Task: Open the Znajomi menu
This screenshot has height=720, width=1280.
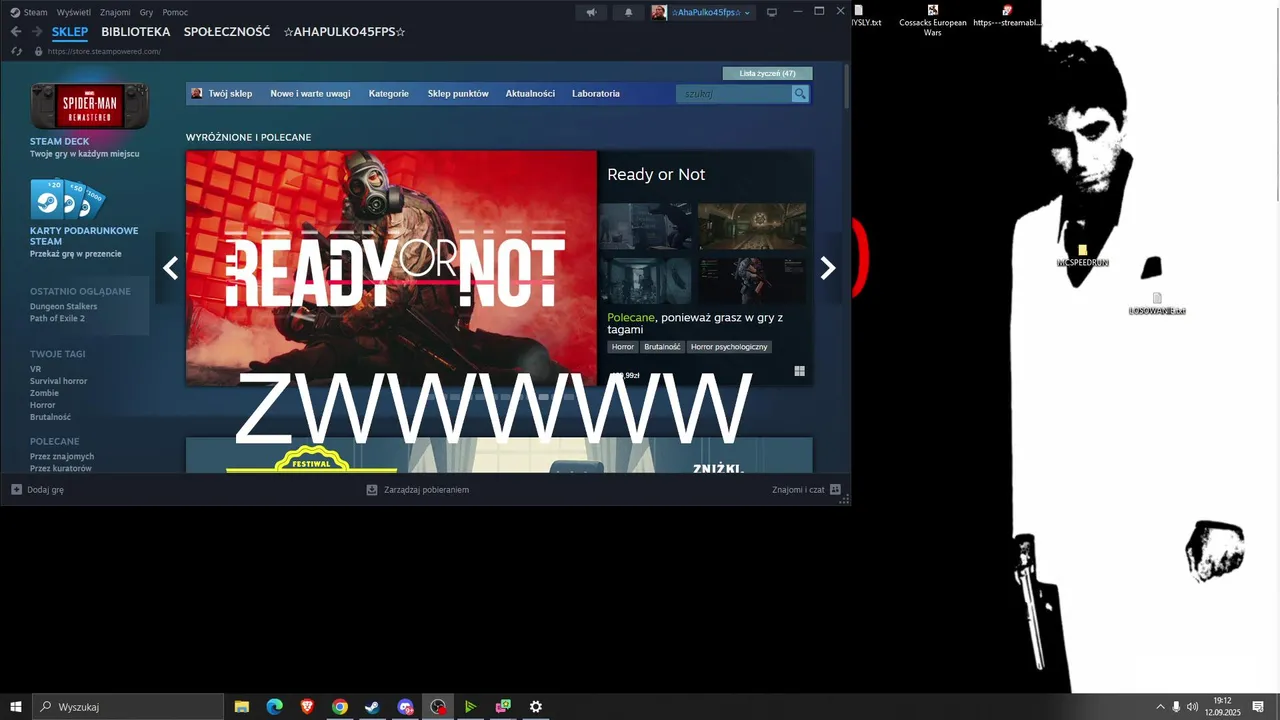Action: pos(115,12)
